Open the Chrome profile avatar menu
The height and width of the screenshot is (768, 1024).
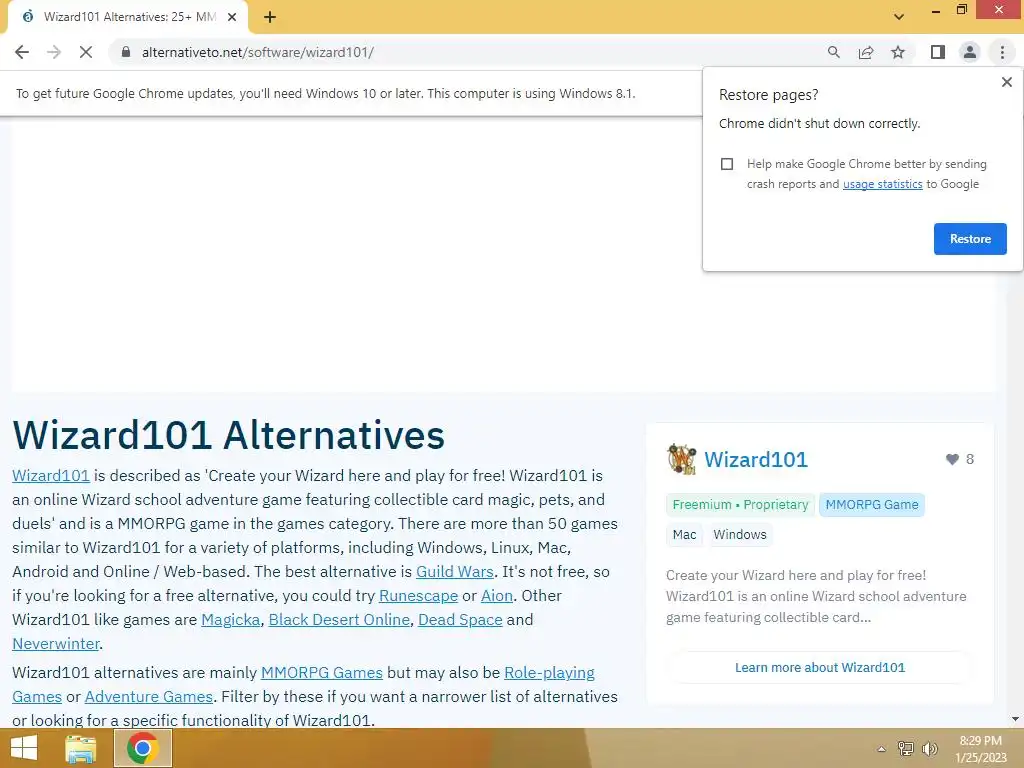[x=970, y=52]
